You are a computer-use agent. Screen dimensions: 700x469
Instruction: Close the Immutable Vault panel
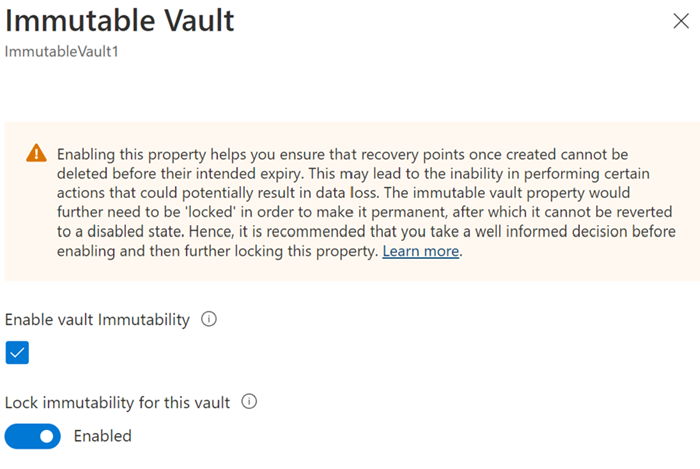pyautogui.click(x=681, y=22)
